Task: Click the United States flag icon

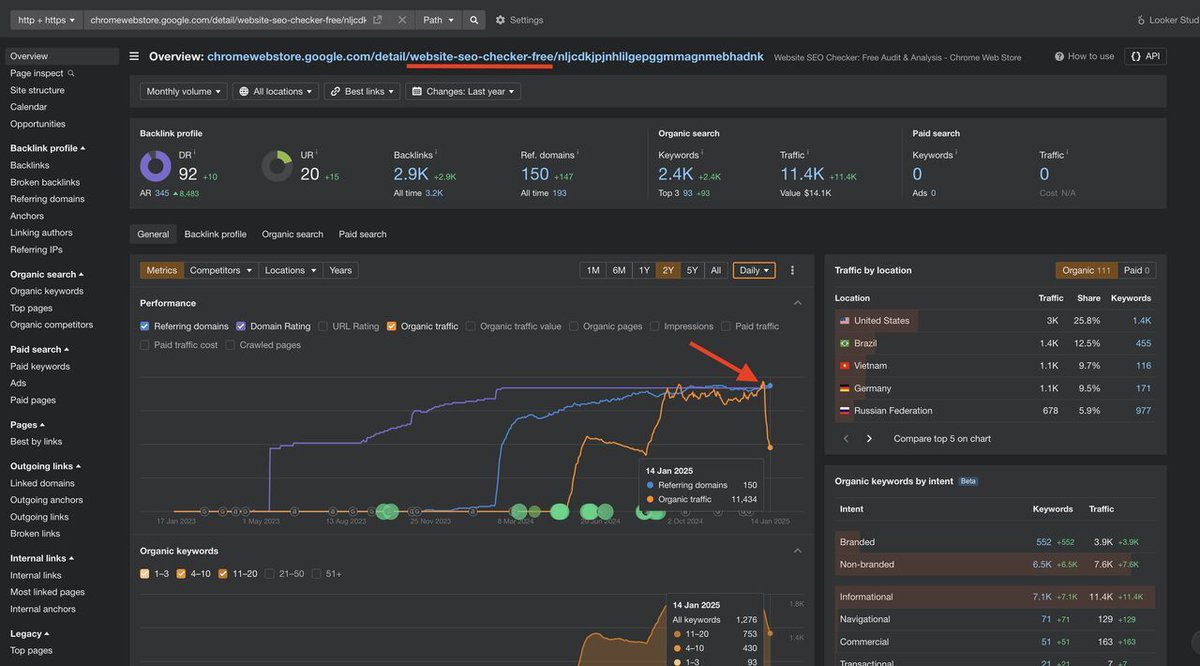Action: click(x=845, y=321)
